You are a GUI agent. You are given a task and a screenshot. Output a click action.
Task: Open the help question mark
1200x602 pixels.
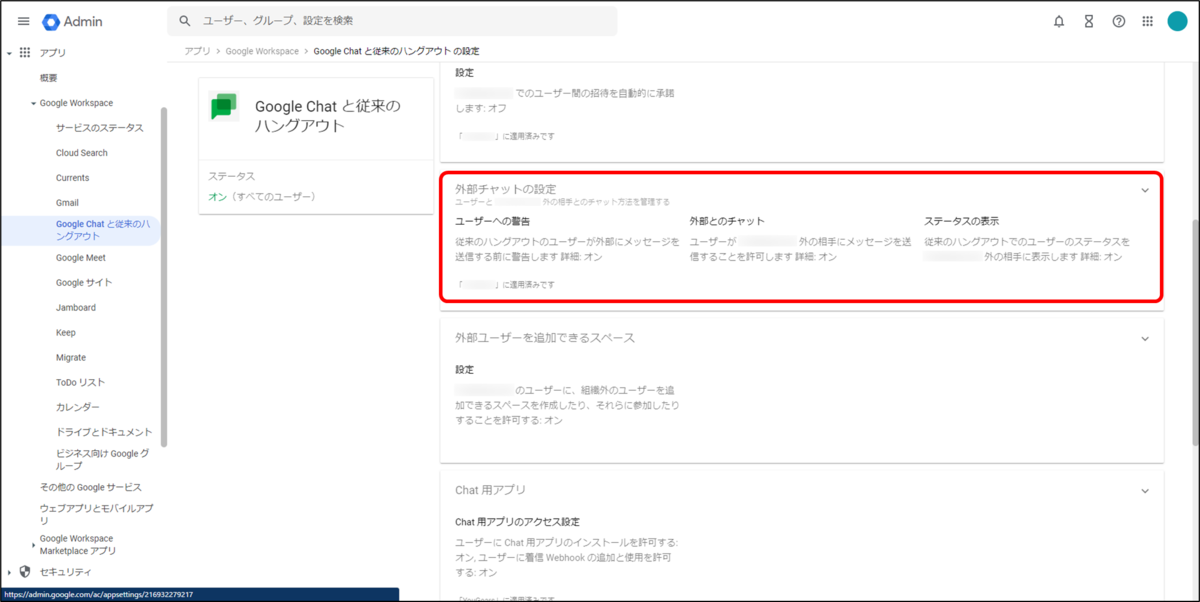[1119, 21]
